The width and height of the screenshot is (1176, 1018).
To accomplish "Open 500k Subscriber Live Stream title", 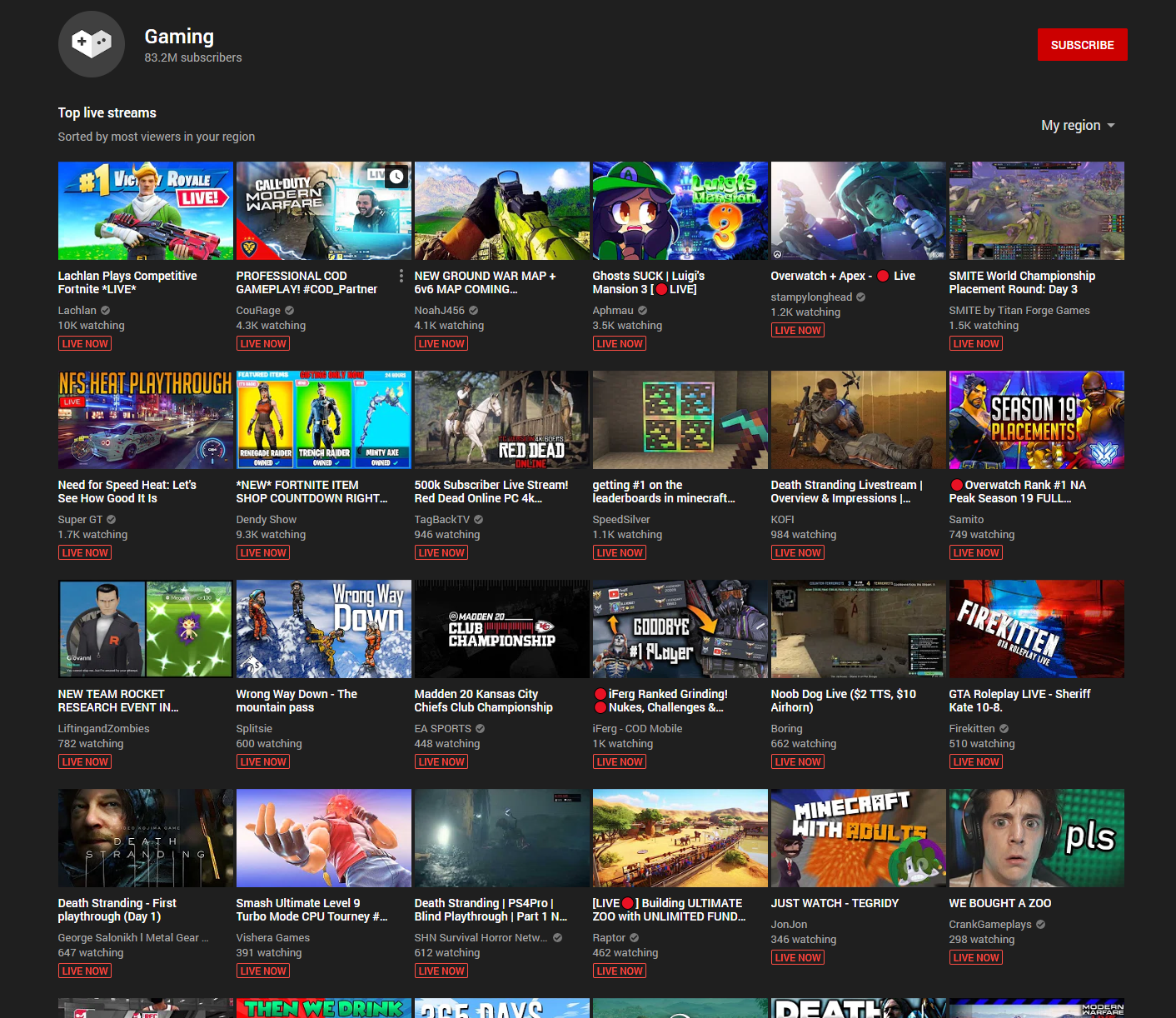I will (491, 492).
